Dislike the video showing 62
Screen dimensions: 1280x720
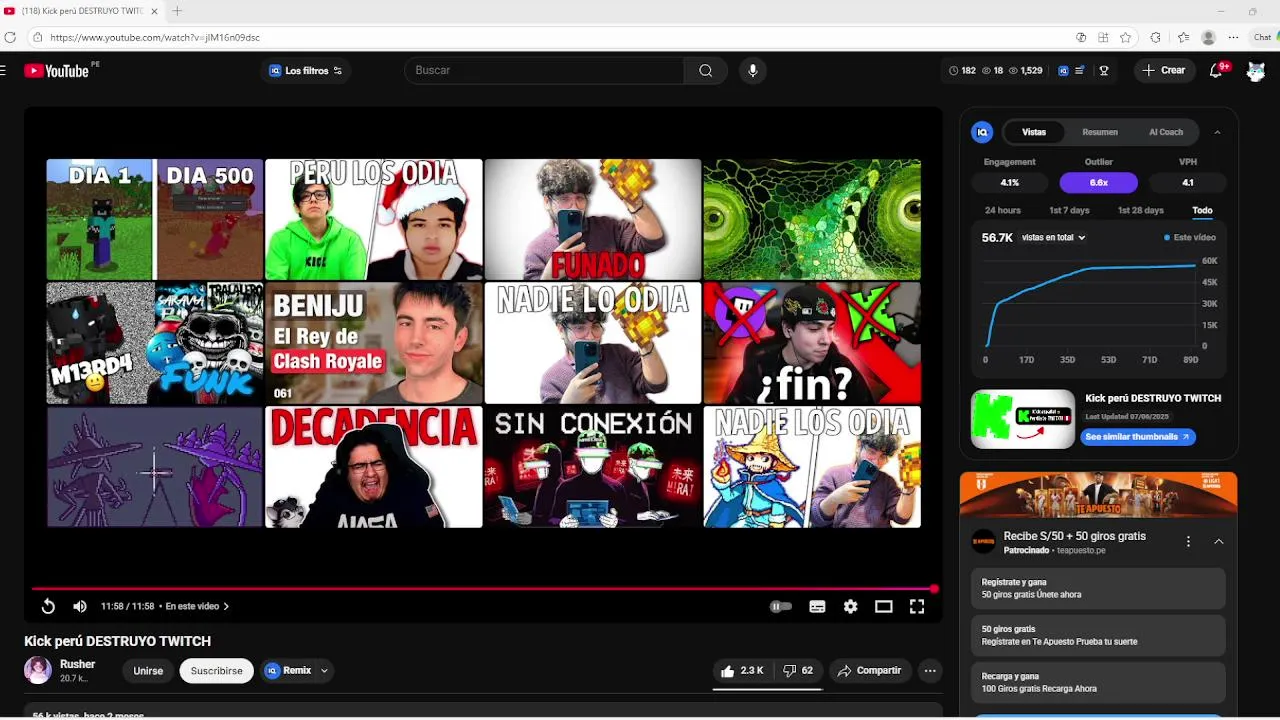click(798, 671)
